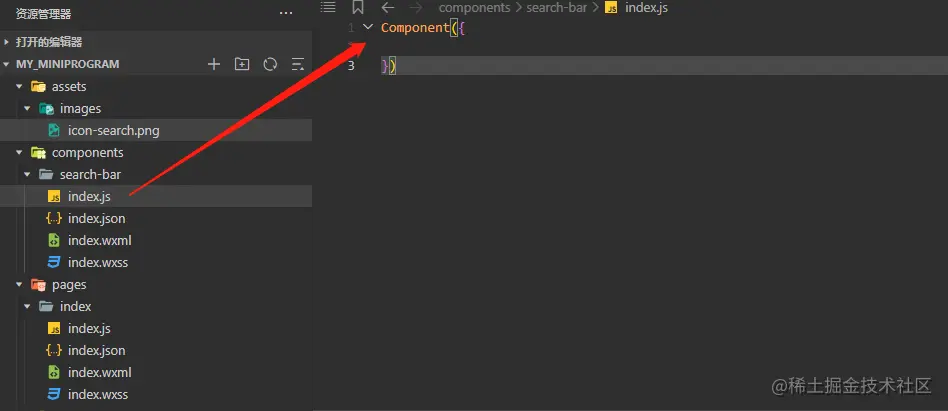The width and height of the screenshot is (948, 411).
Task: Collapse all folders in explorer
Action: [x=297, y=64]
